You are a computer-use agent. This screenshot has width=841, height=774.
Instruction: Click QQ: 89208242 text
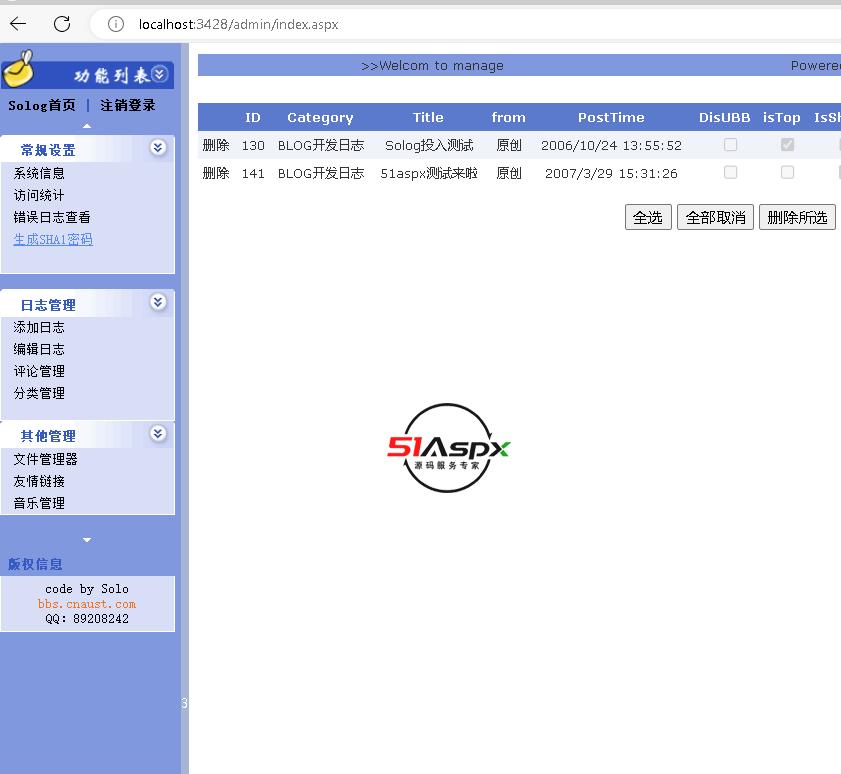(87, 618)
